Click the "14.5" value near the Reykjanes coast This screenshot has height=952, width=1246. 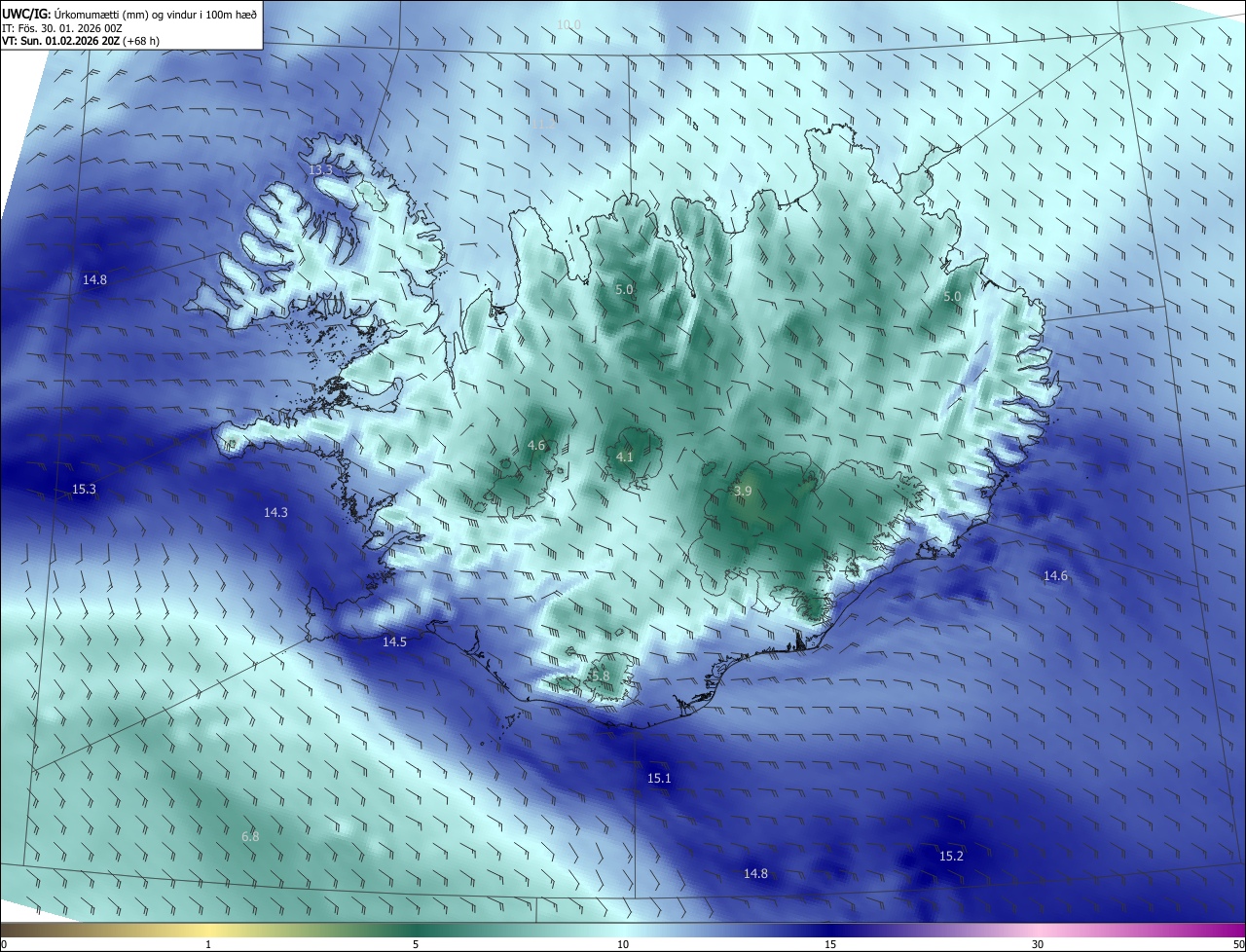tap(394, 641)
